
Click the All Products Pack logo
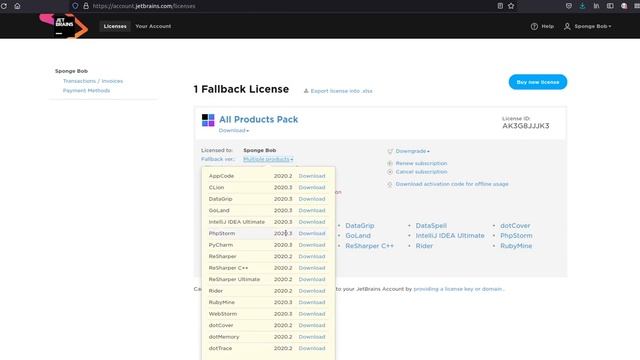208,120
